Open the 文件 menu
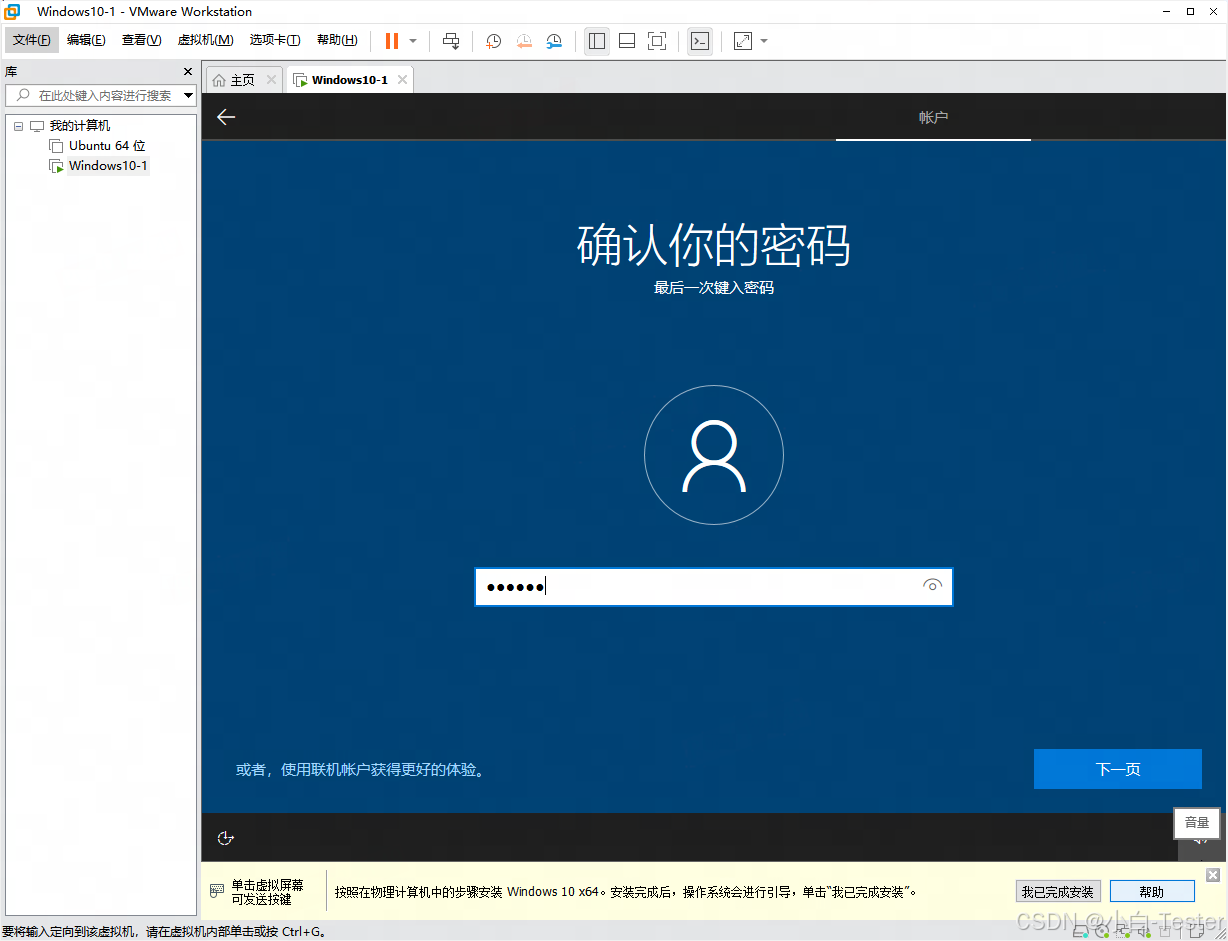 pos(32,40)
